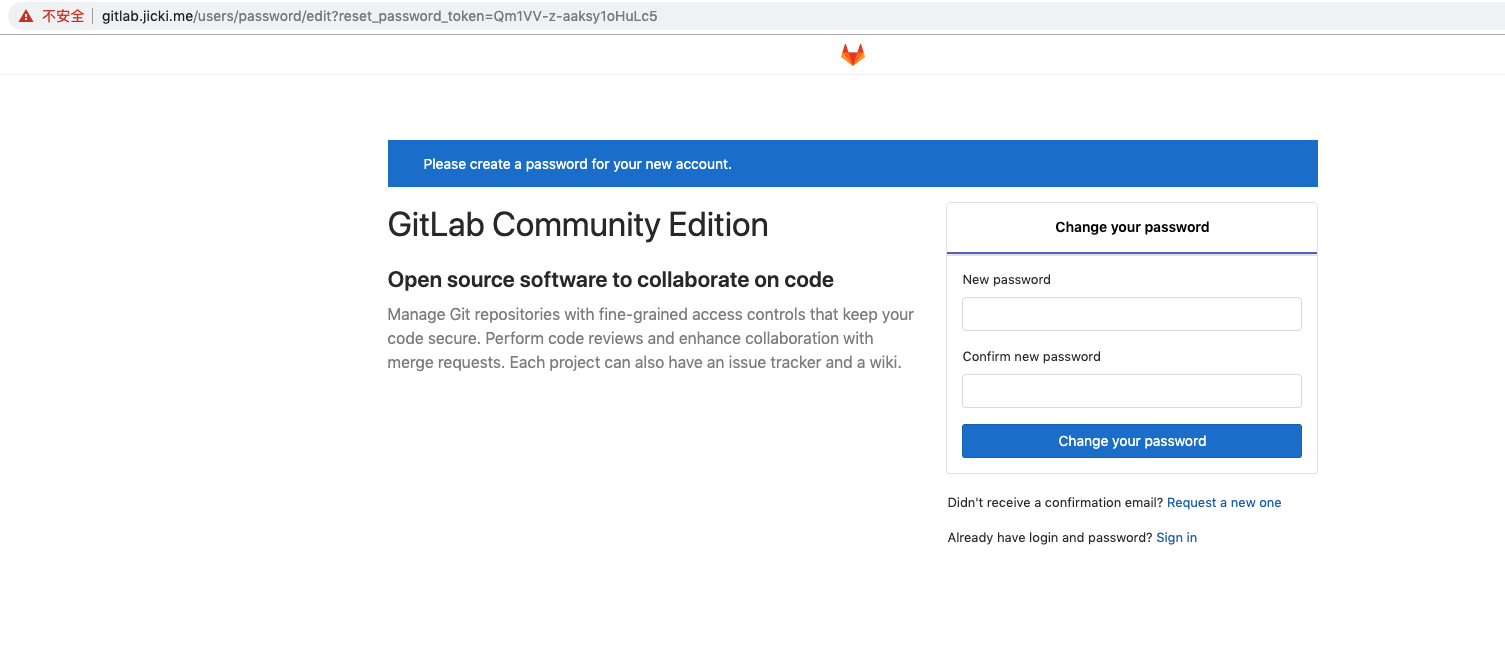Click the "Didn't receive a confirmation email?" text
Image resolution: width=1505 pixels, height=655 pixels.
pos(1054,502)
